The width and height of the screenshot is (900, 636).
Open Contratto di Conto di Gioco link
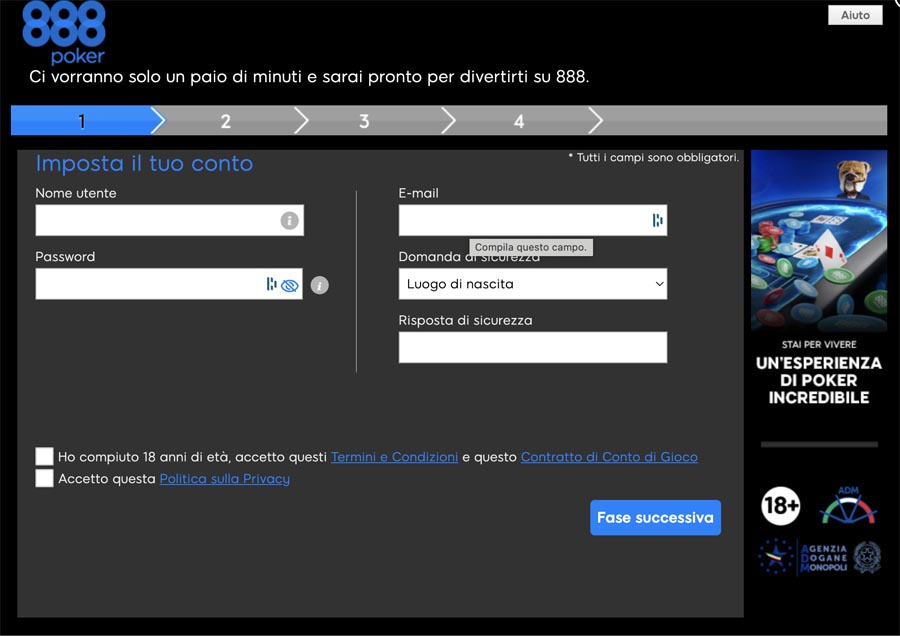609,457
